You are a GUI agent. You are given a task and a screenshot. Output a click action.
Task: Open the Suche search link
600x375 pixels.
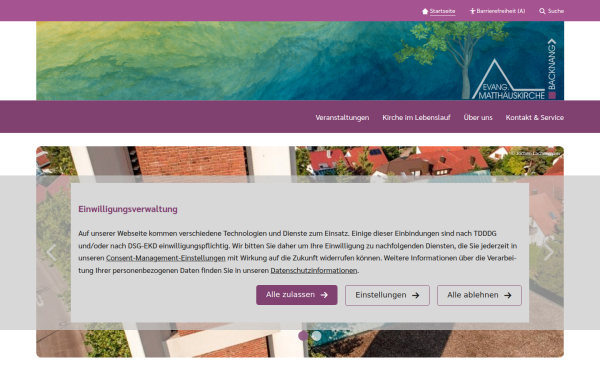coord(556,11)
